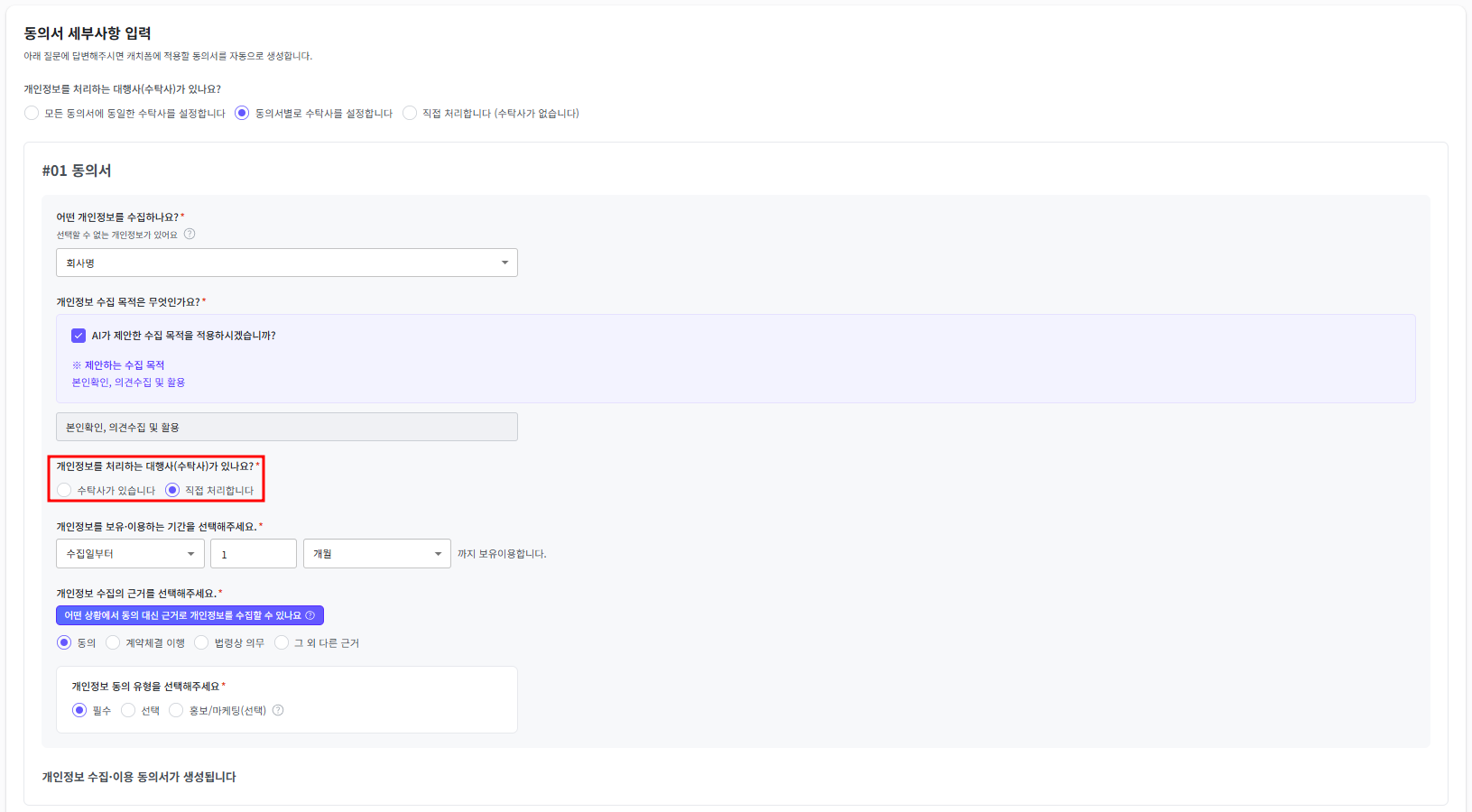Click '개인정보 수집·이용 동의서가 생성됩니다' text
This screenshot has height=812, width=1472.
click(x=139, y=777)
